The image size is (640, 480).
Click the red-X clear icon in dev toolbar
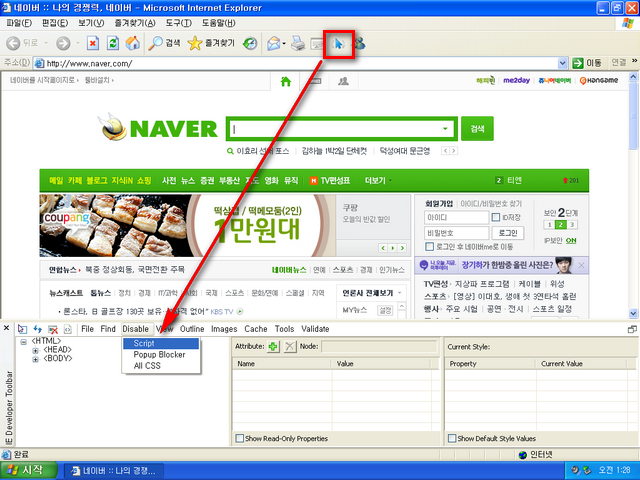click(53, 329)
